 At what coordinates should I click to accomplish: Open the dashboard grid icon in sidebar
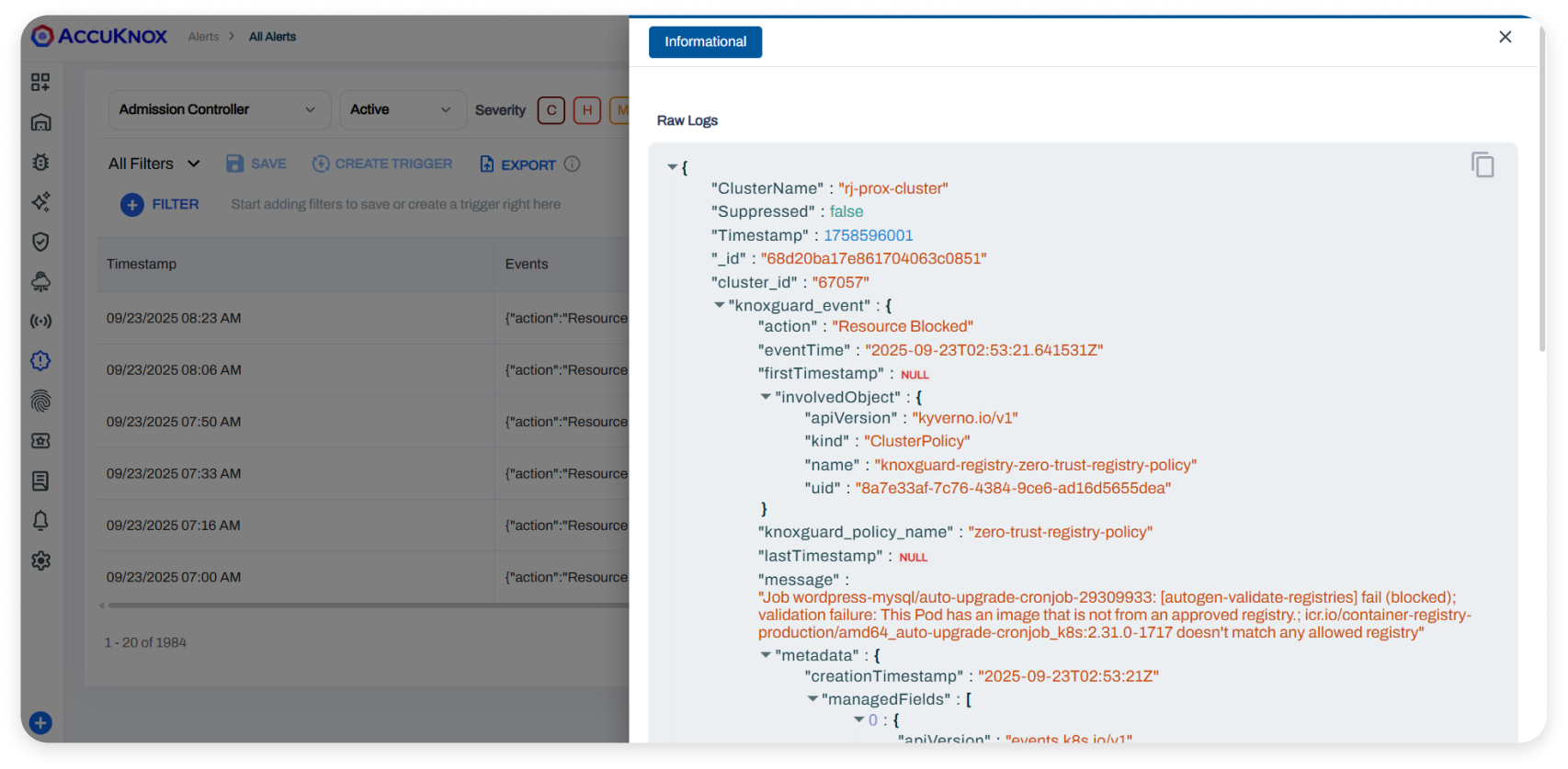click(x=40, y=83)
